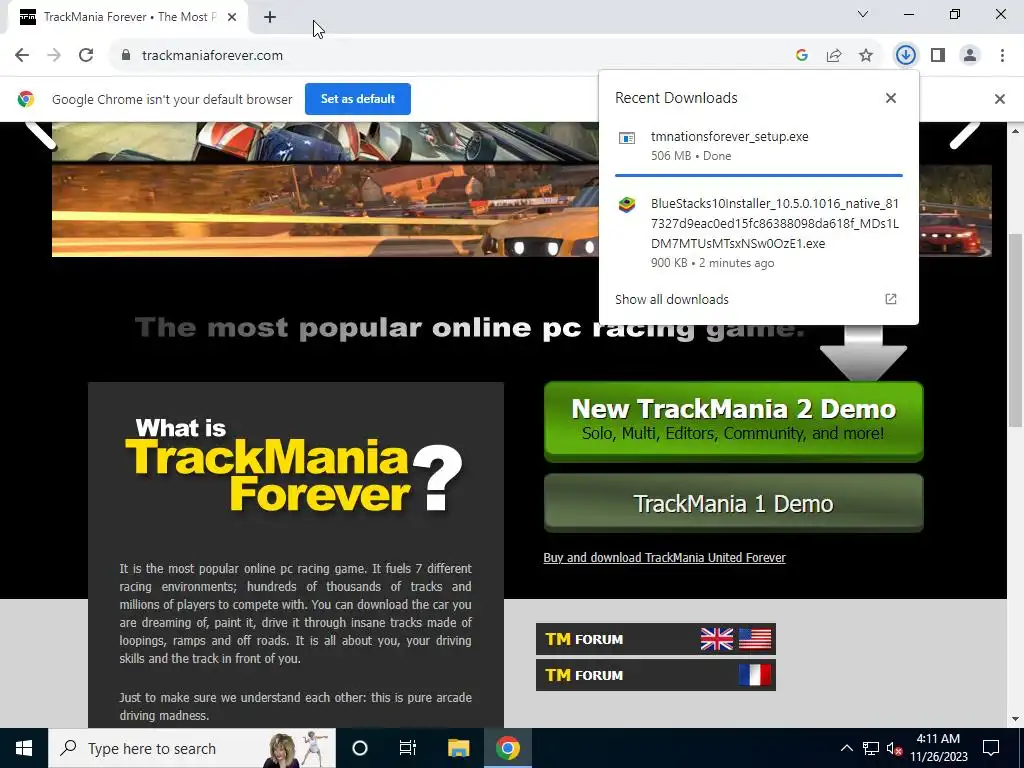
Task: Open File Explorer from the taskbar
Action: pyautogui.click(x=458, y=748)
